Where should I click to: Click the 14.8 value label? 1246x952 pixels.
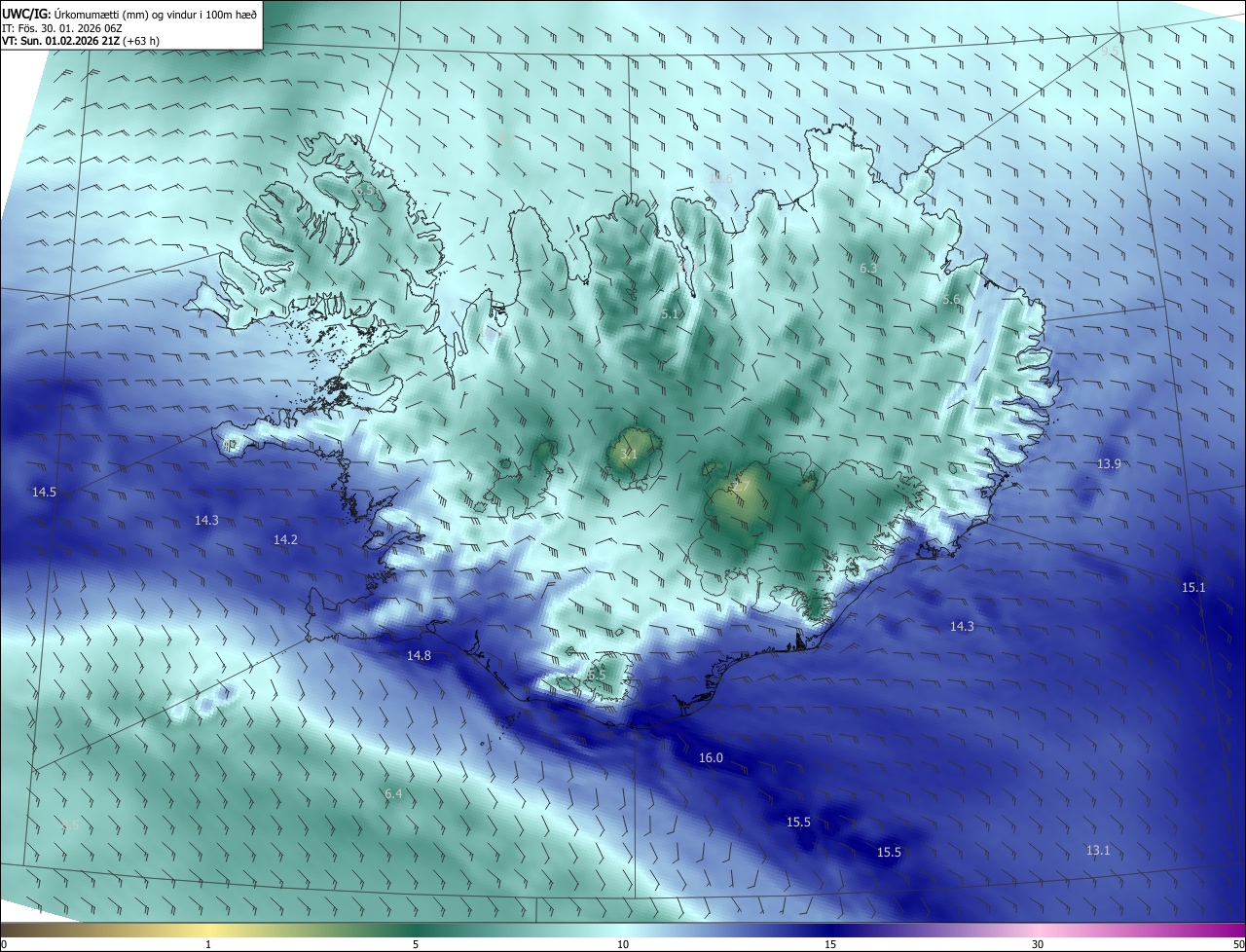click(419, 656)
